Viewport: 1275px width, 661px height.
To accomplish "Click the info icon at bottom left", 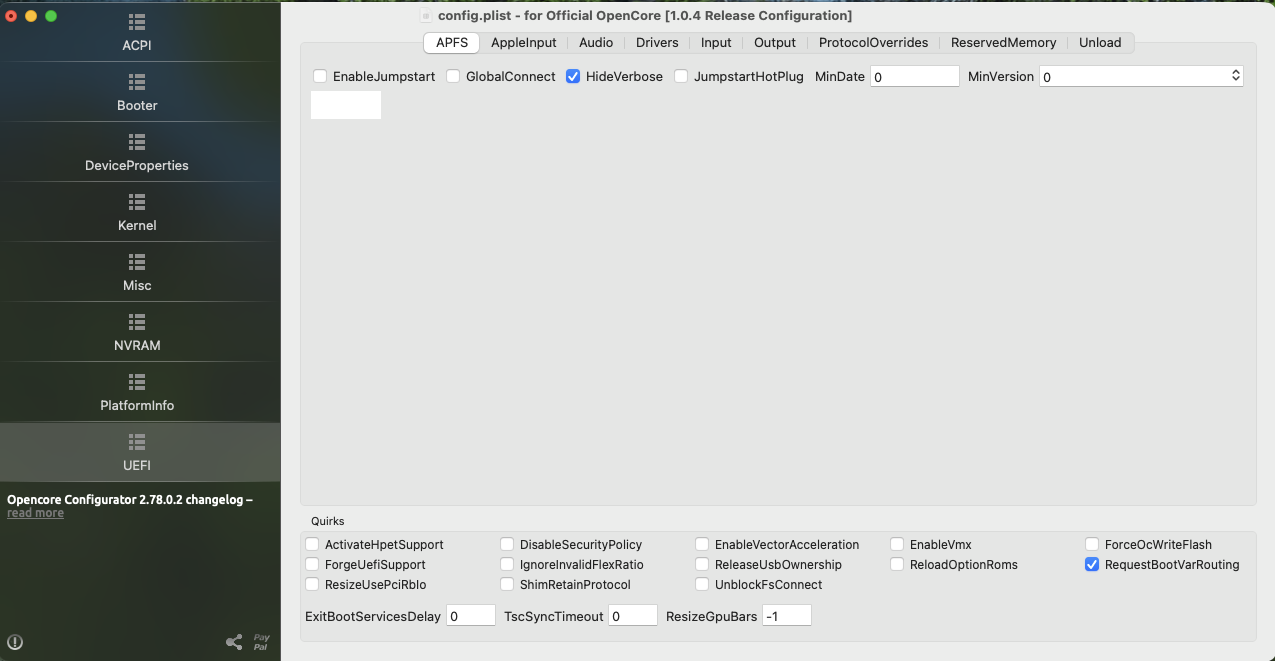I will tap(16, 642).
